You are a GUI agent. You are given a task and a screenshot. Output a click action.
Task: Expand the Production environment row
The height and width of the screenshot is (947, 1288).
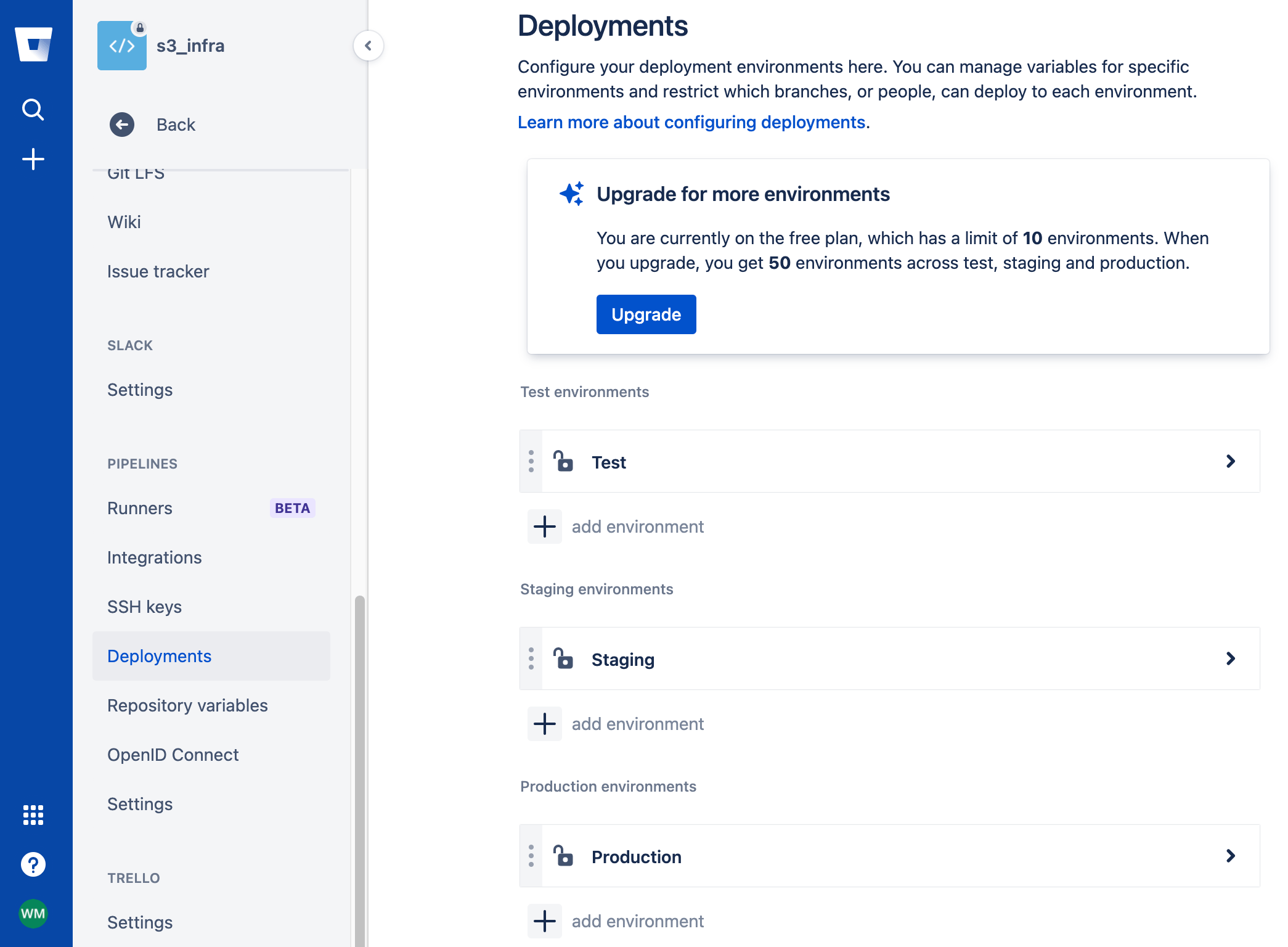coord(1231,856)
